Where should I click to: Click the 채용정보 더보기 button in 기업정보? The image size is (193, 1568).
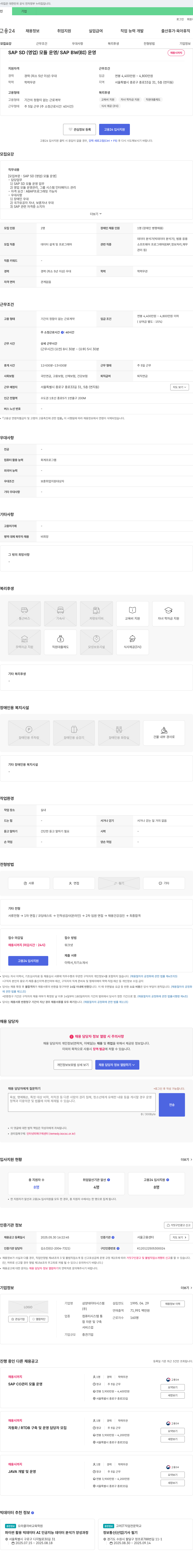tap(172, 1304)
